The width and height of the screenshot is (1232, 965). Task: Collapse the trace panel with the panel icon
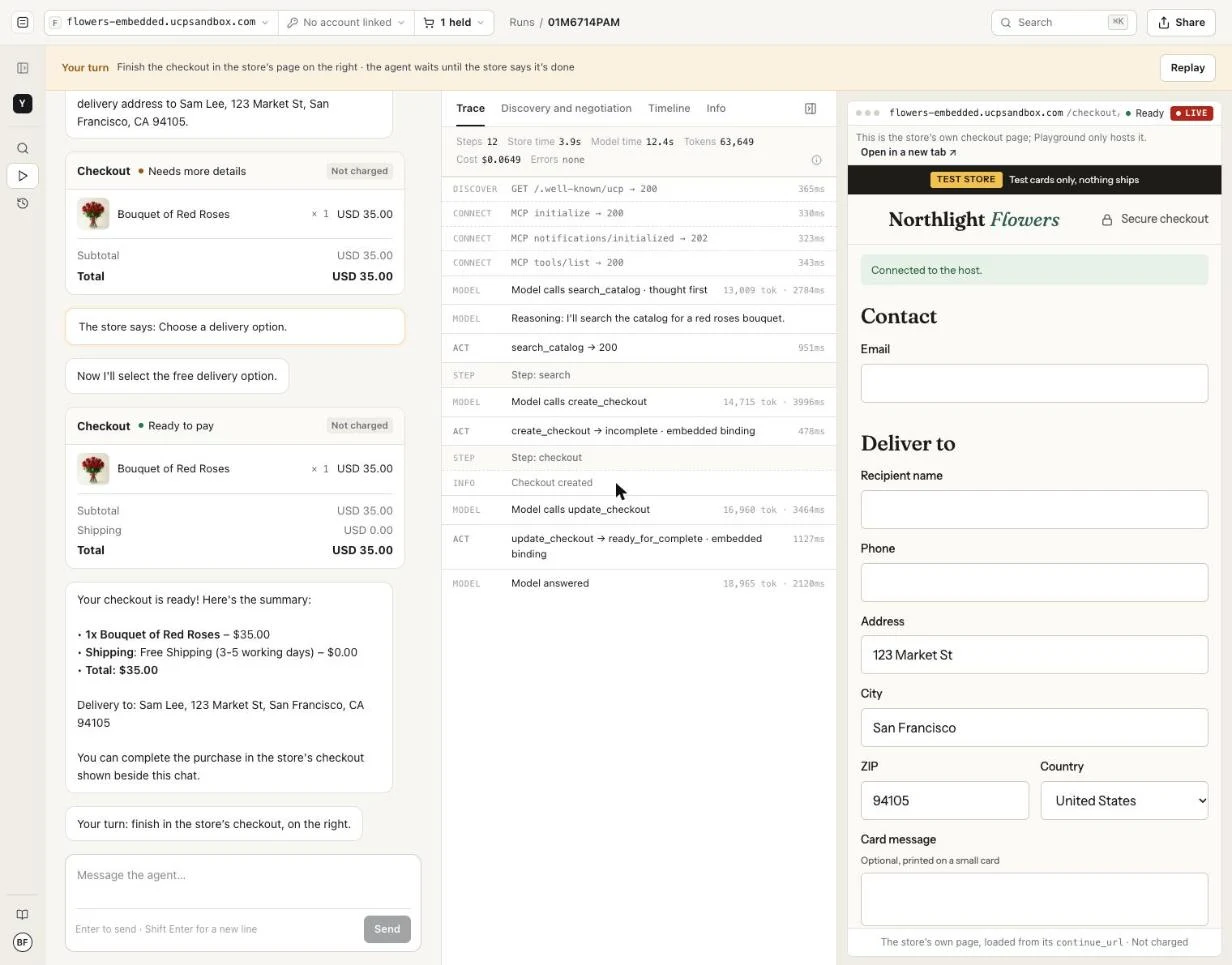[x=810, y=108]
